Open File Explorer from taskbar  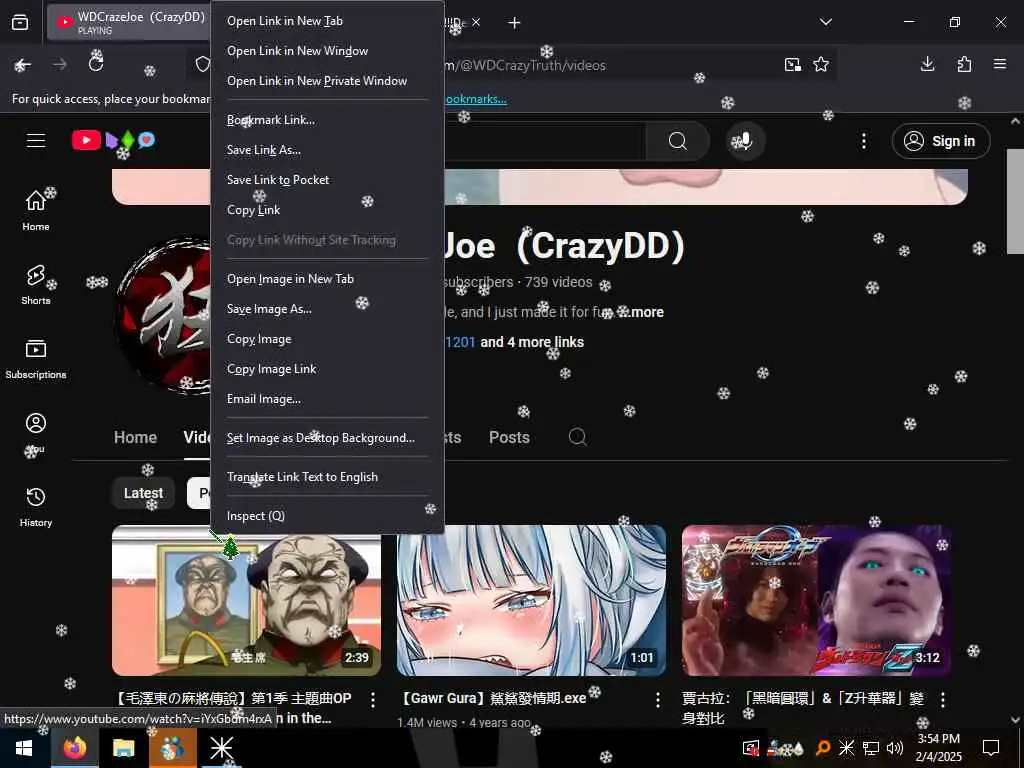(x=123, y=748)
